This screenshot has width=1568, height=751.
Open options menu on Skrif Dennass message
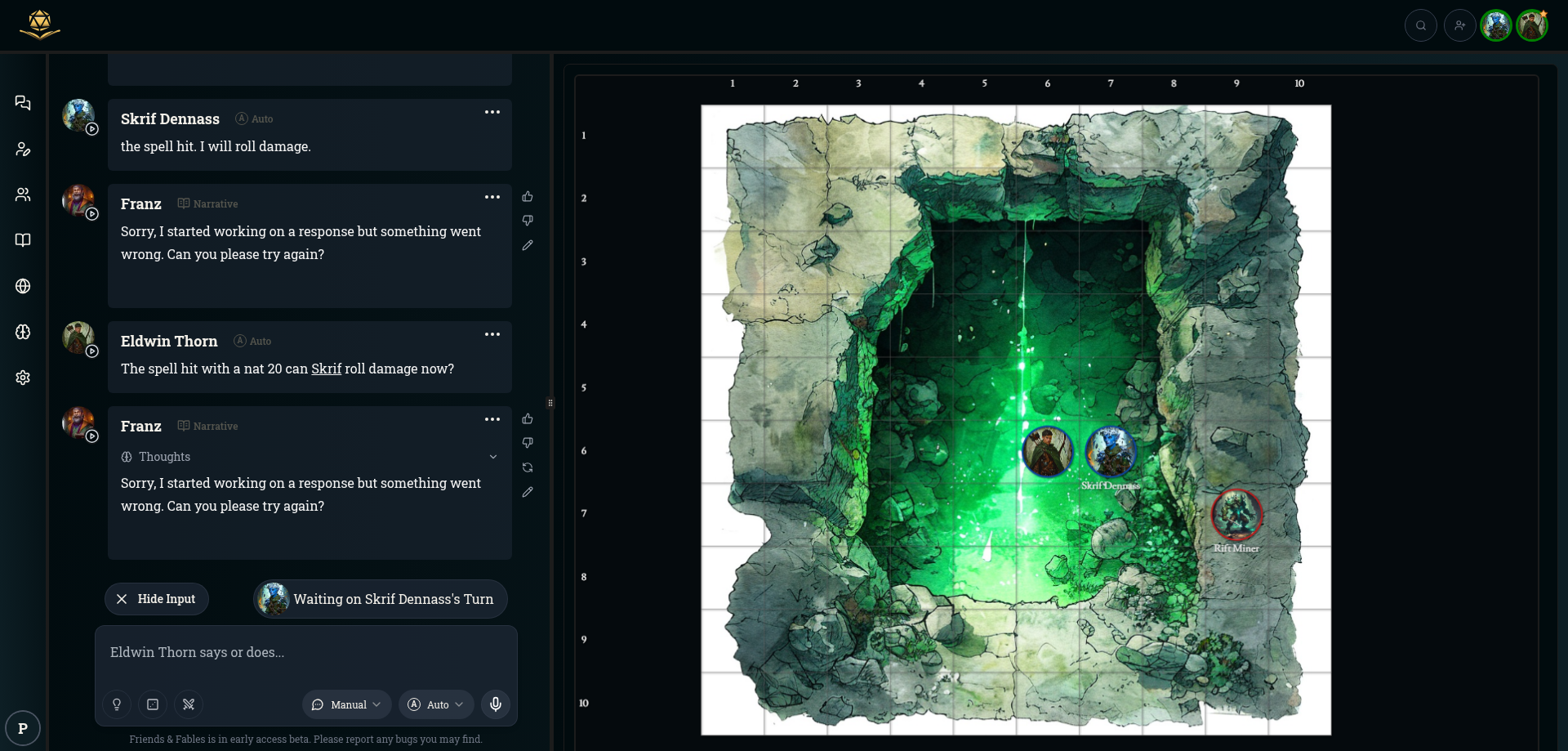coord(492,112)
